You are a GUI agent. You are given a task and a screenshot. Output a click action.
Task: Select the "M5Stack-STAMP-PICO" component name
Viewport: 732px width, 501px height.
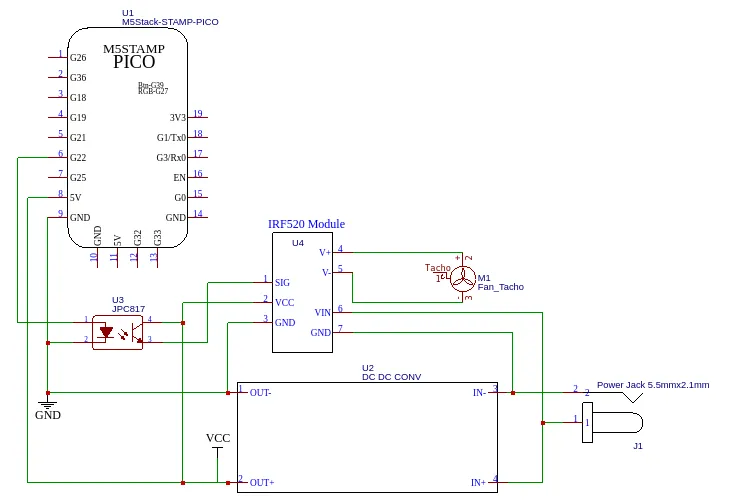[x=170, y=22]
